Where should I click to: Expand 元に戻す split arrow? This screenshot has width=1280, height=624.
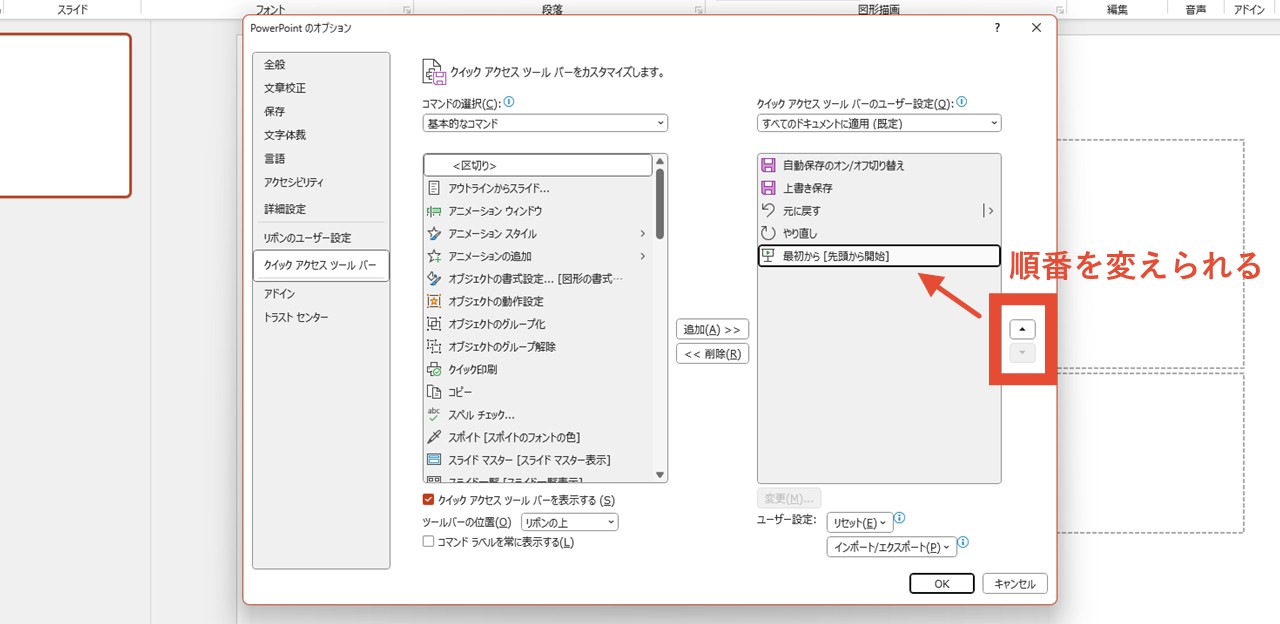pyautogui.click(x=989, y=211)
